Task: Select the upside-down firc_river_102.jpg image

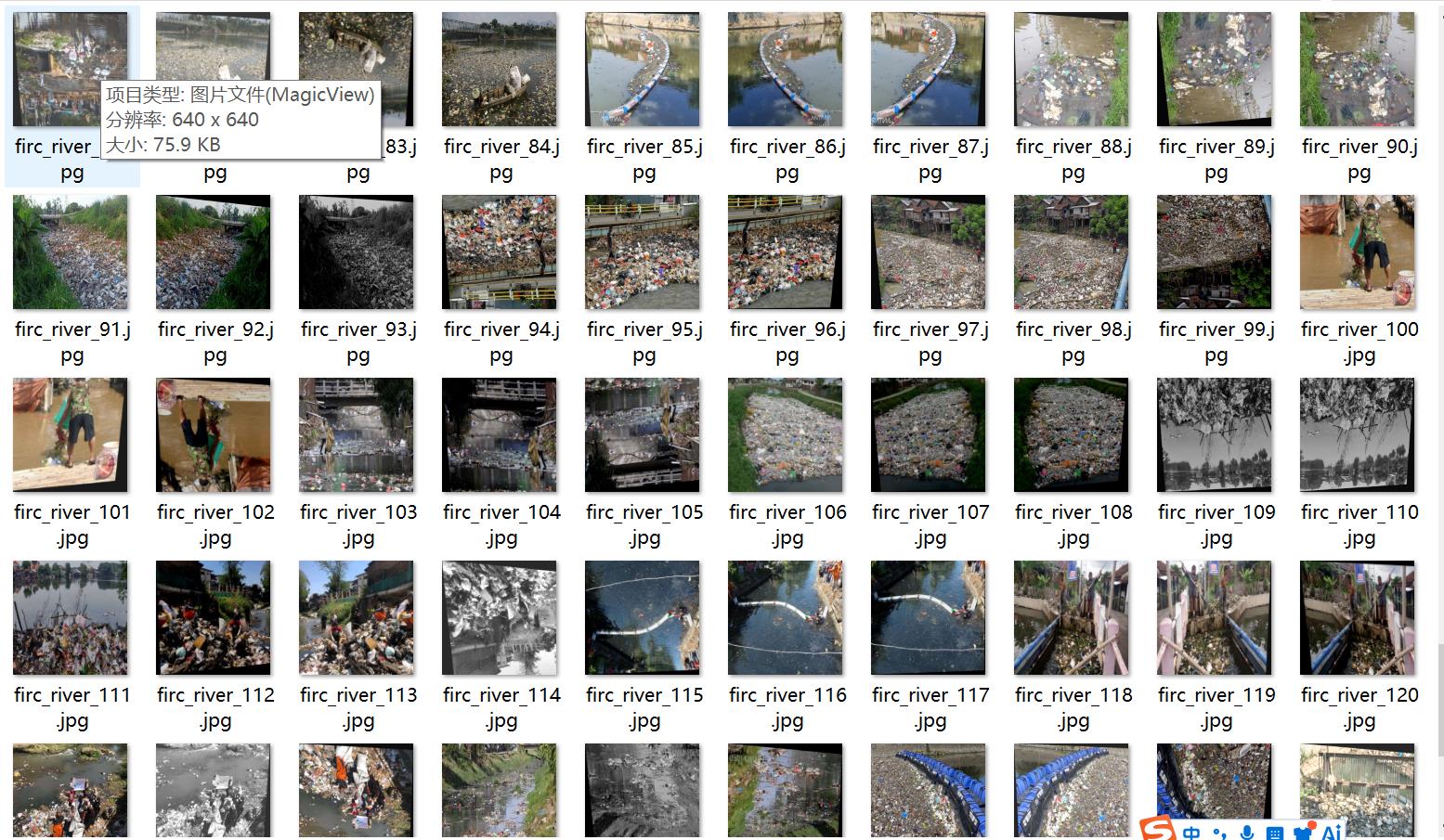Action: 214,435
